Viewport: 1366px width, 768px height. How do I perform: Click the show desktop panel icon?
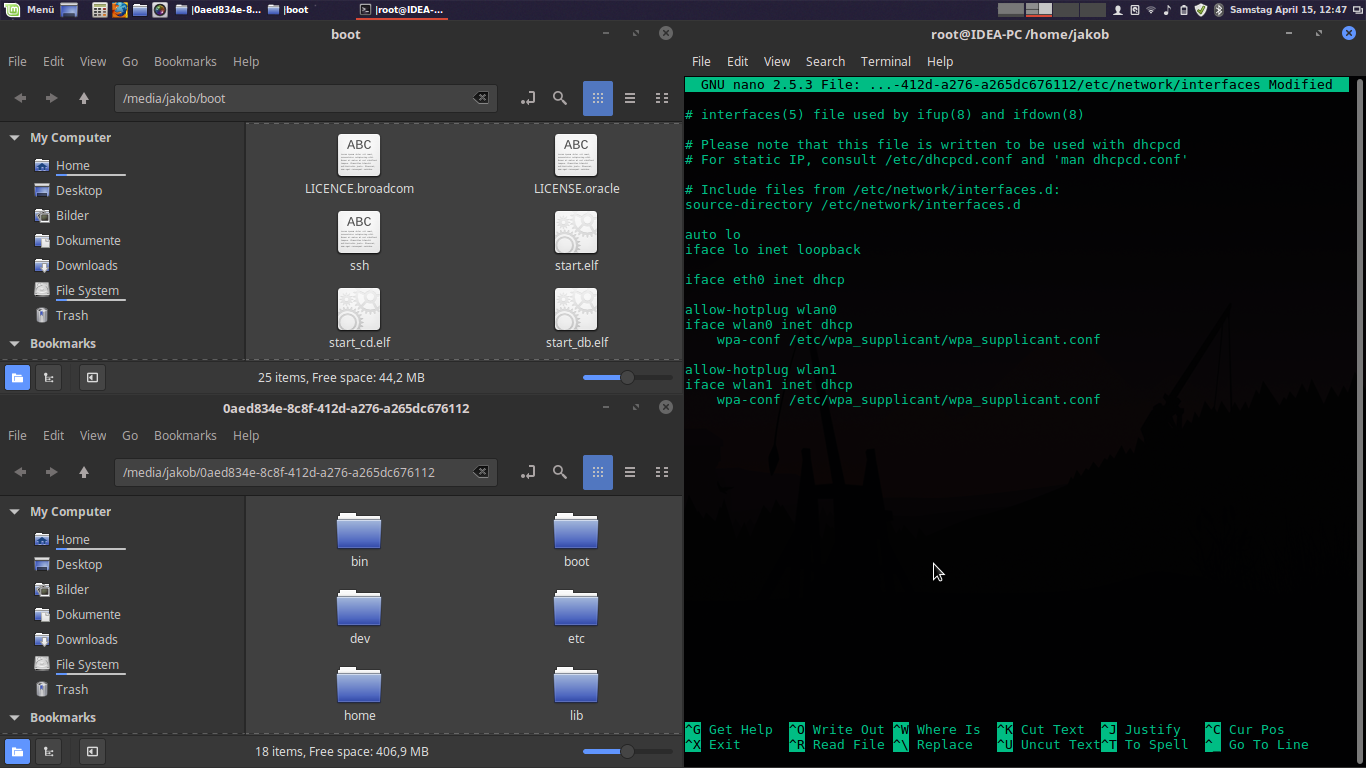point(69,10)
